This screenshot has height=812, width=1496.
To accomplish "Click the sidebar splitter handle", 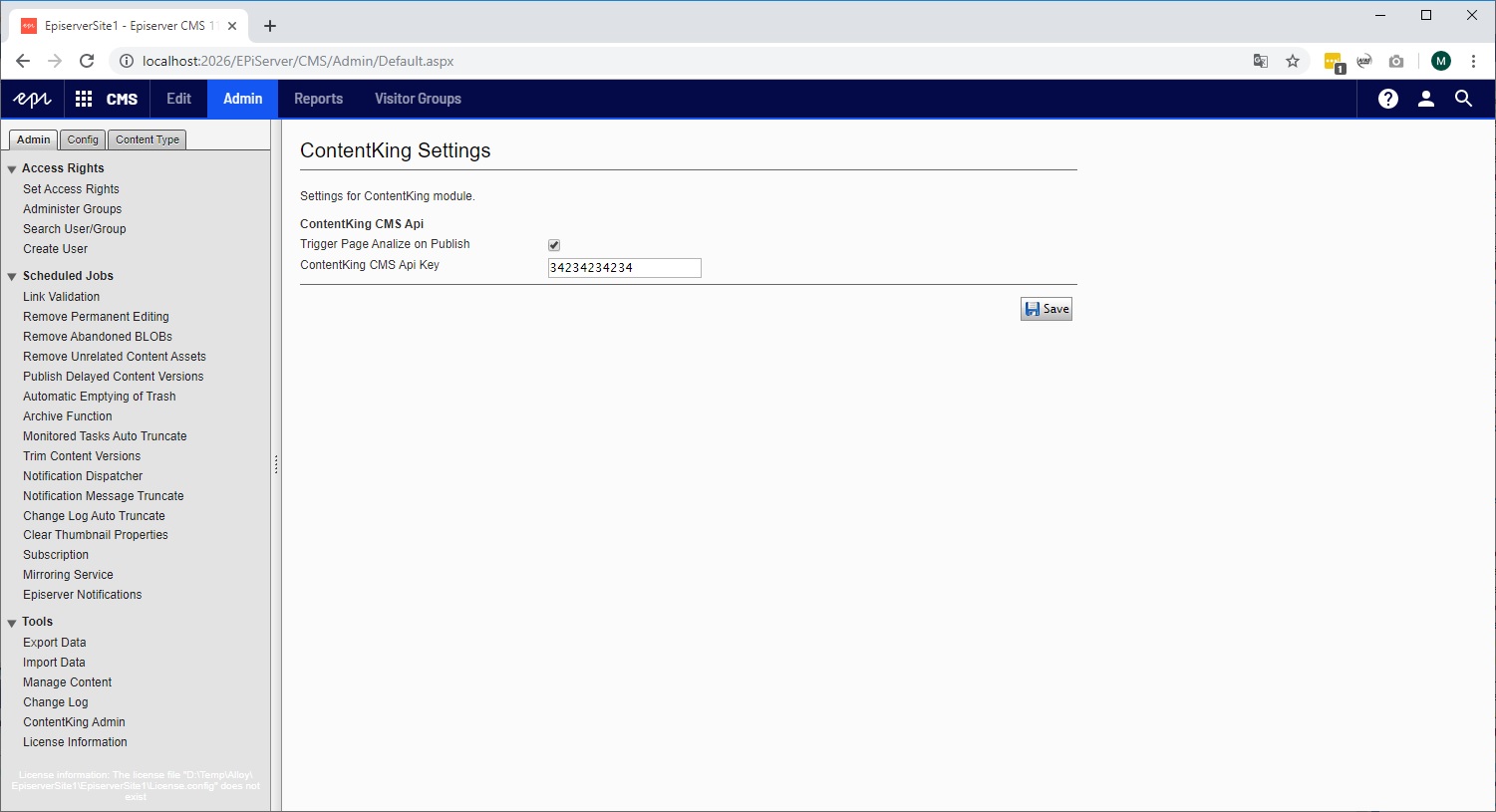I will [x=276, y=464].
